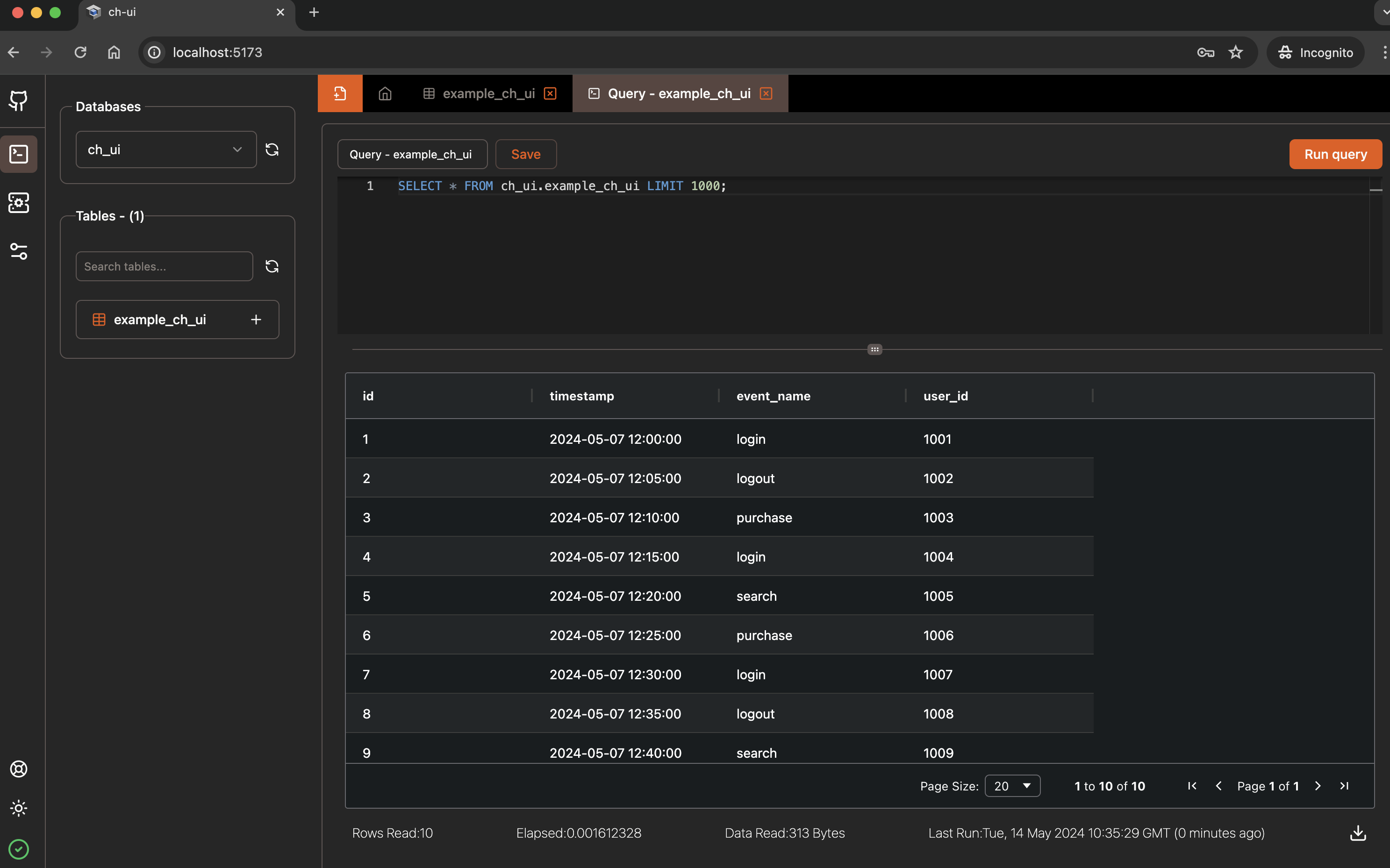
Task: Click the search tables input field
Action: click(x=165, y=266)
